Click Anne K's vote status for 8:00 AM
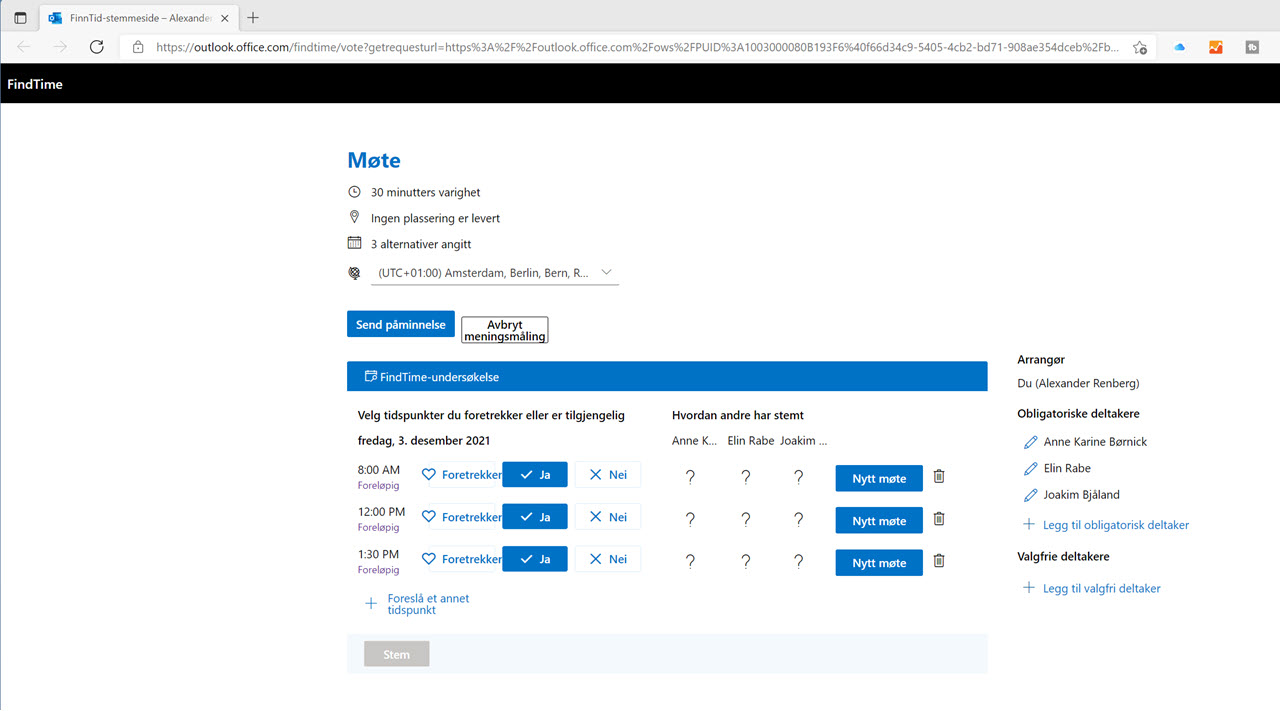1280x711 pixels. point(690,478)
